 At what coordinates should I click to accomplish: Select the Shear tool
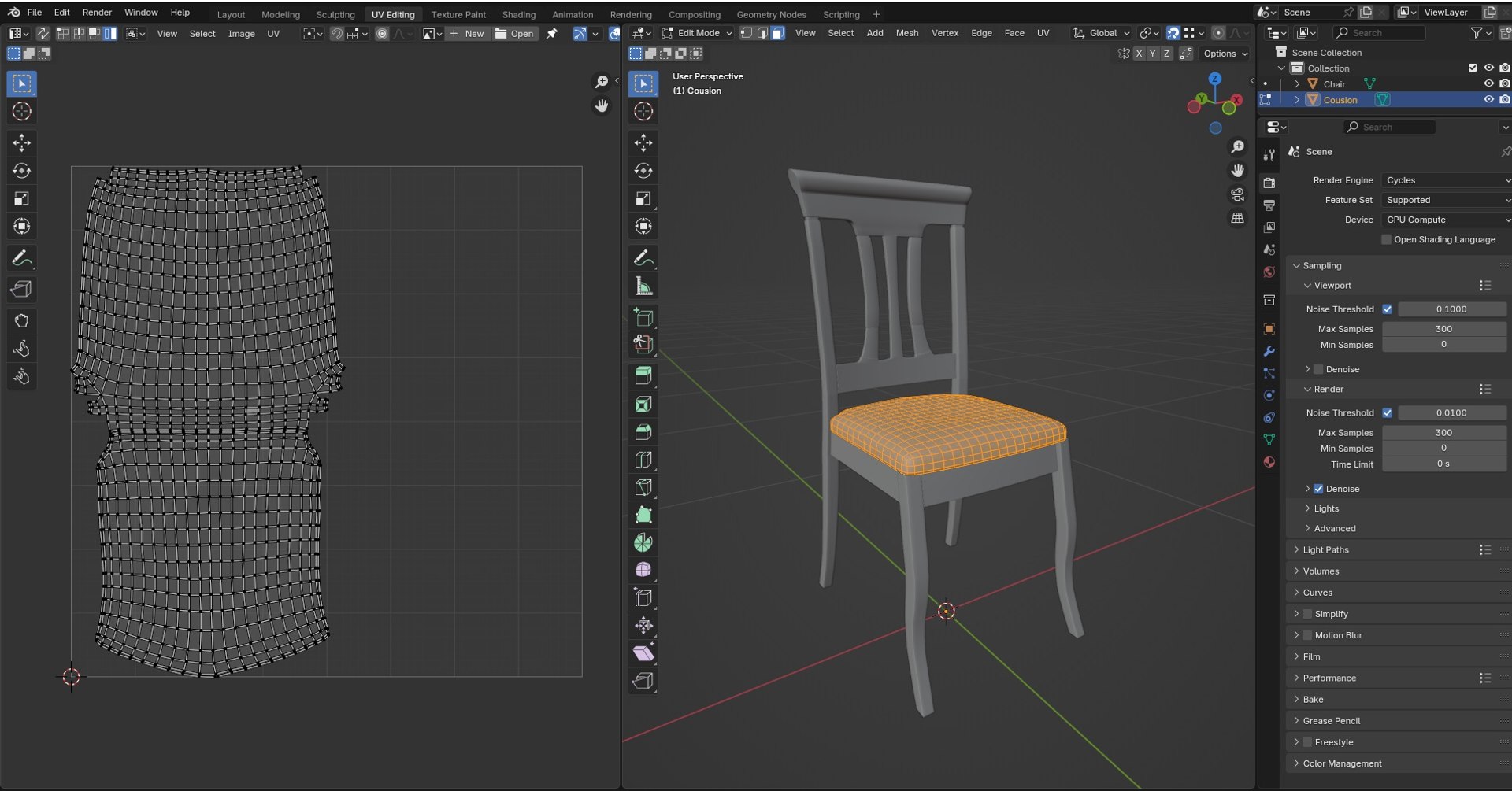(x=643, y=653)
